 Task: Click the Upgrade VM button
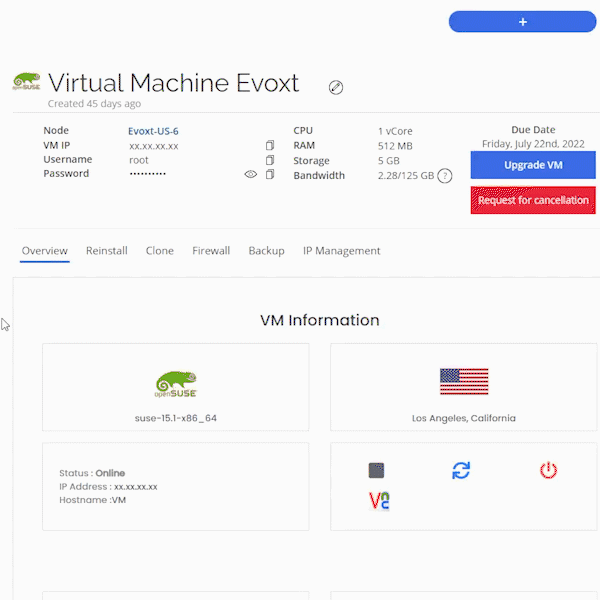click(533, 165)
